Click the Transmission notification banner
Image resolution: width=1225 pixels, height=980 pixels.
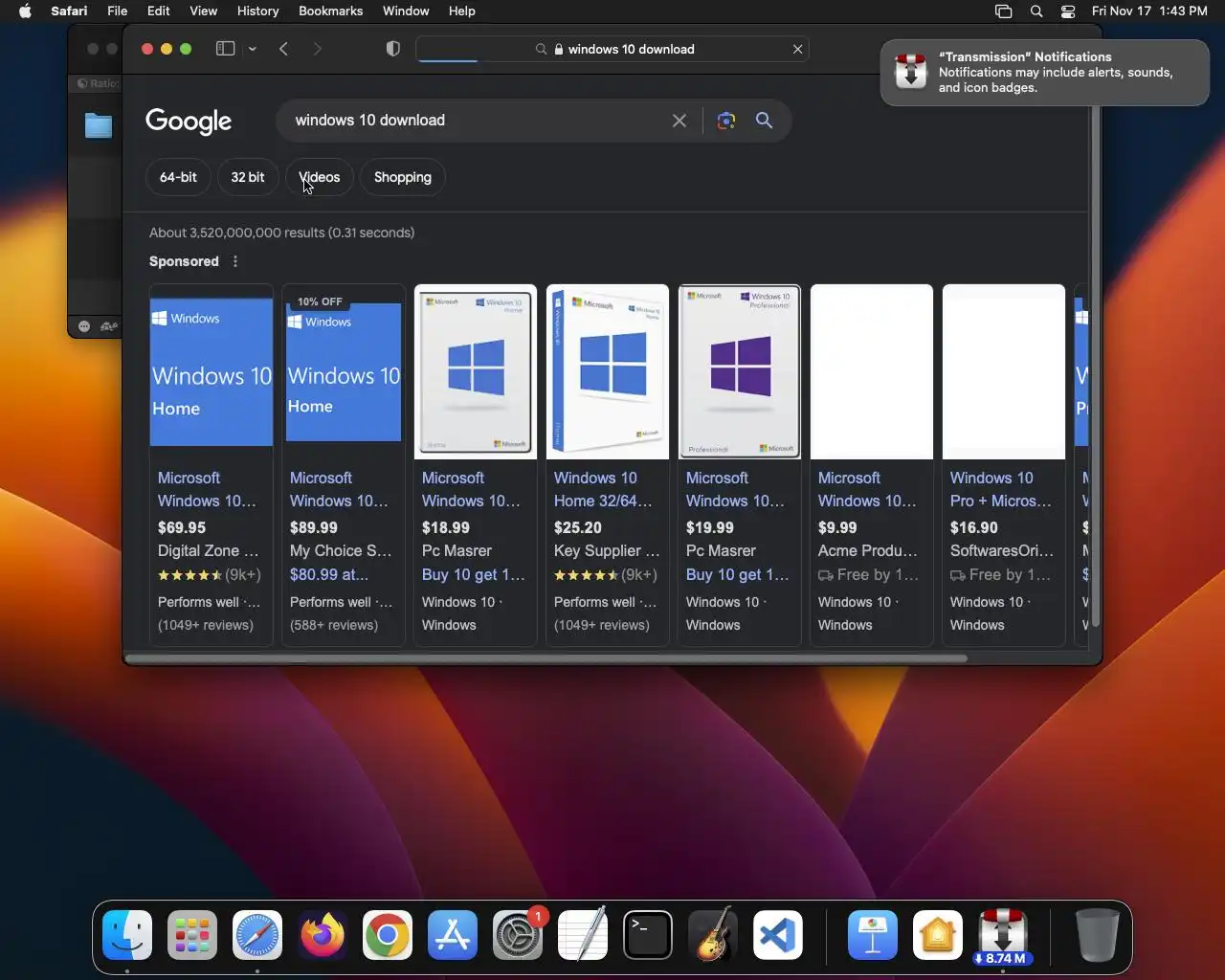1045,73
